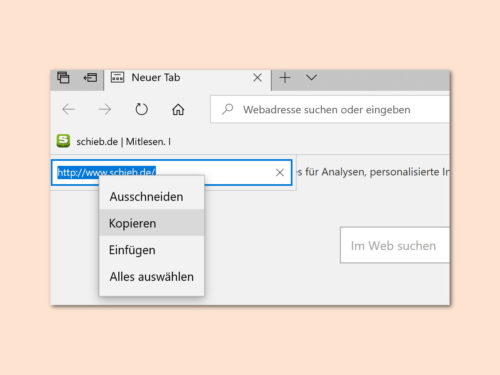
Task: Click the search magnifier in the address bar
Action: (228, 109)
